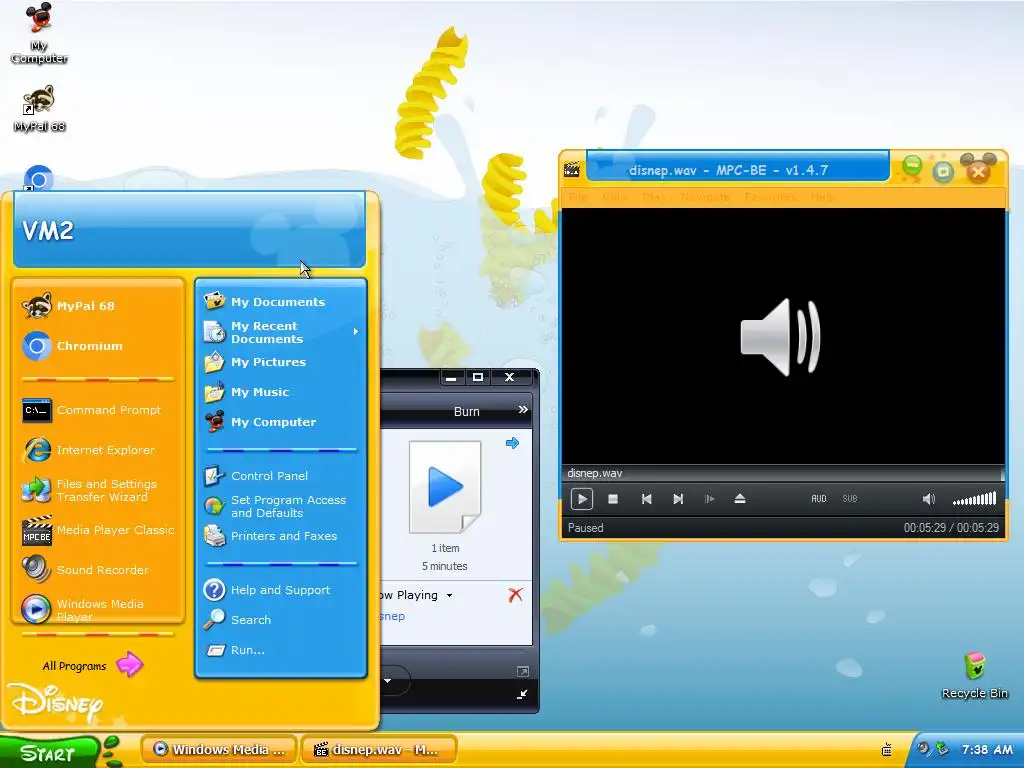The width and height of the screenshot is (1024, 768).
Task: Open the Run... dialog
Action: [x=281, y=650]
